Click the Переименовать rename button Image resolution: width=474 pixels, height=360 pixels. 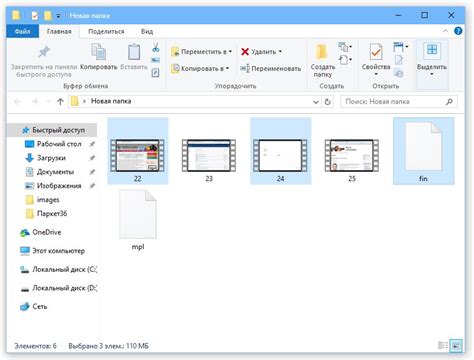pos(271,68)
